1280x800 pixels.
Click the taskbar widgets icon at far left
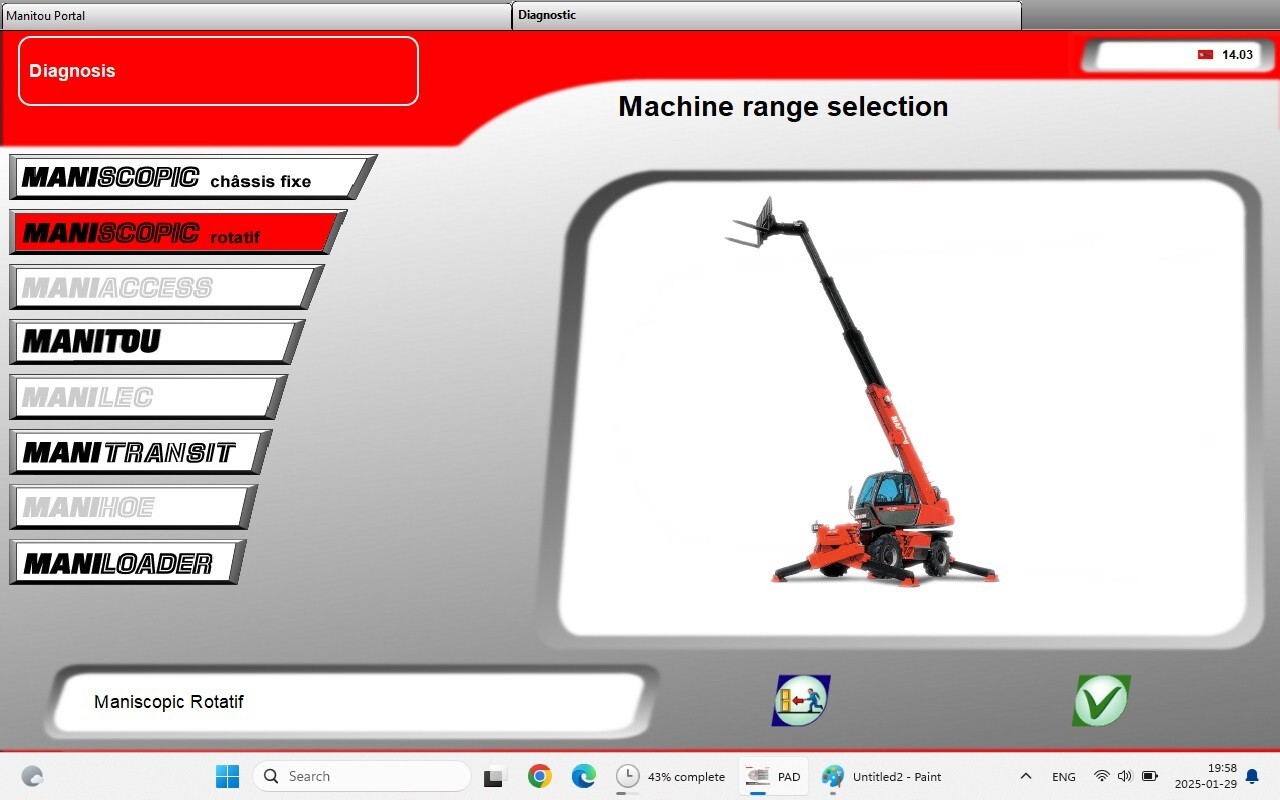pos(32,776)
